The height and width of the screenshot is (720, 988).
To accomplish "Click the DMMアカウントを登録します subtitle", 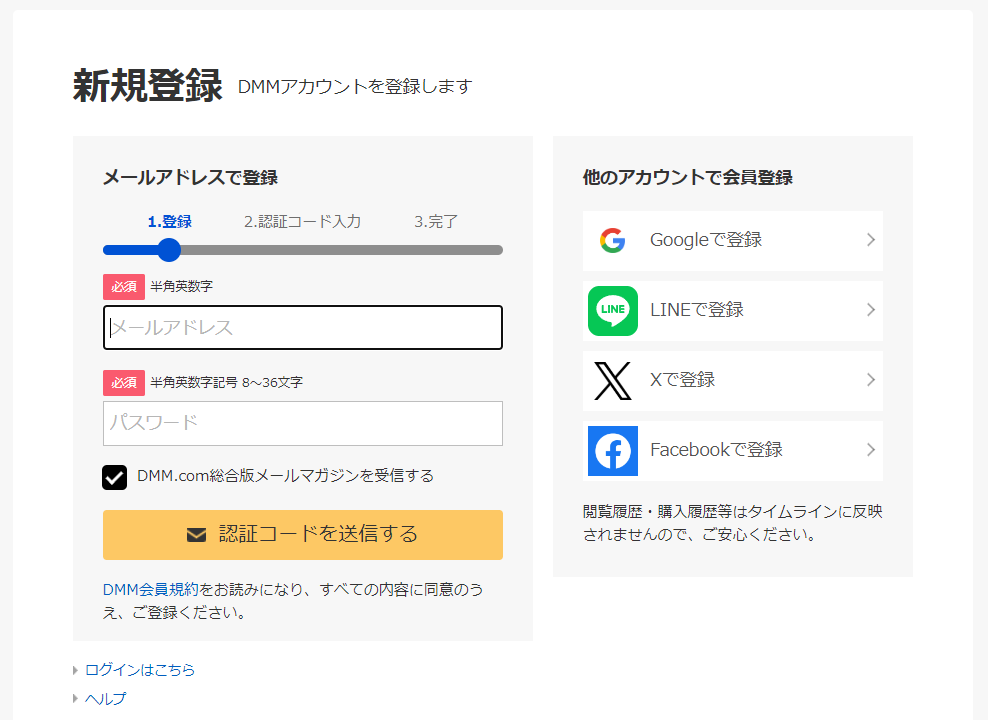I will pos(355,87).
